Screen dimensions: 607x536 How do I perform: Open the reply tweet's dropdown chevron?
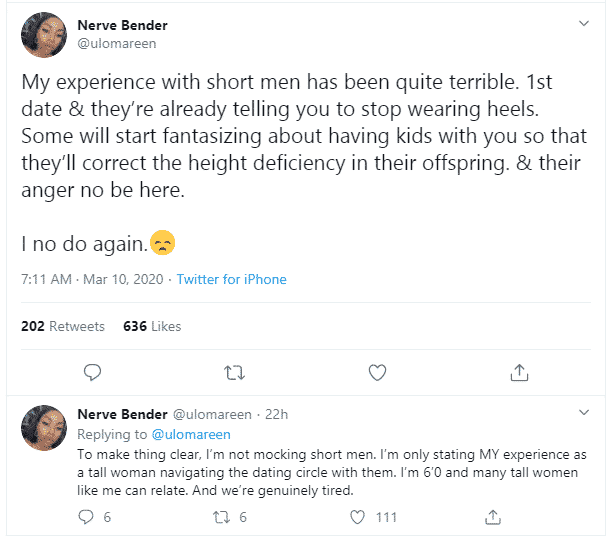pos(585,412)
